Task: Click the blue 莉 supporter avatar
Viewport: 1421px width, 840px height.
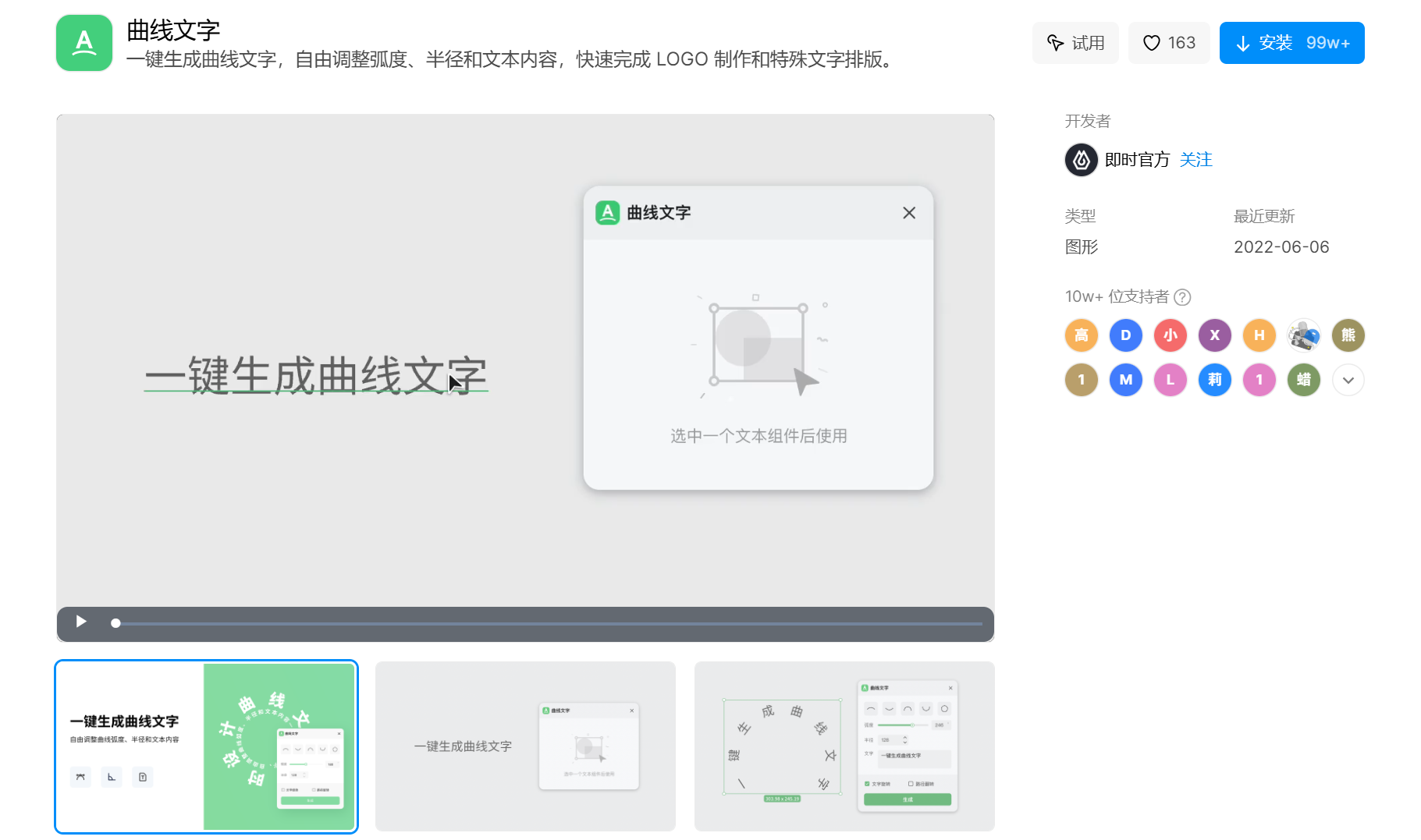Action: pyautogui.click(x=1214, y=380)
